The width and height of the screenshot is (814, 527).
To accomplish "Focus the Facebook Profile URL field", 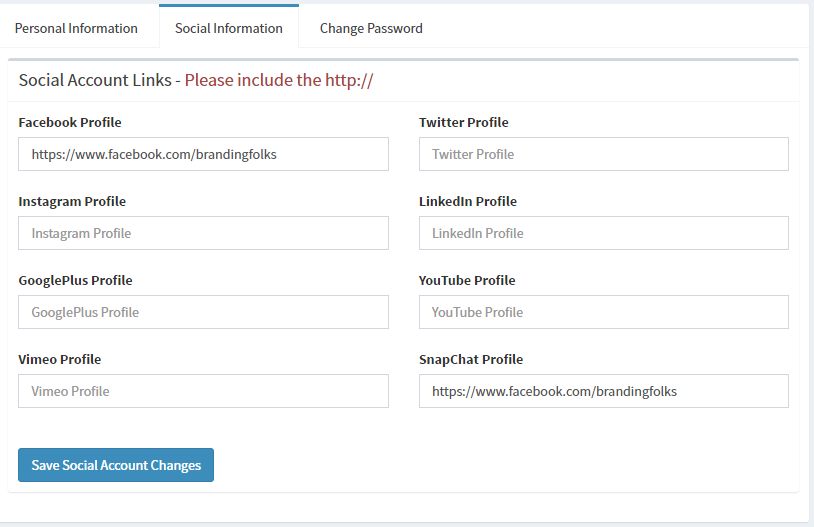I will pos(203,154).
